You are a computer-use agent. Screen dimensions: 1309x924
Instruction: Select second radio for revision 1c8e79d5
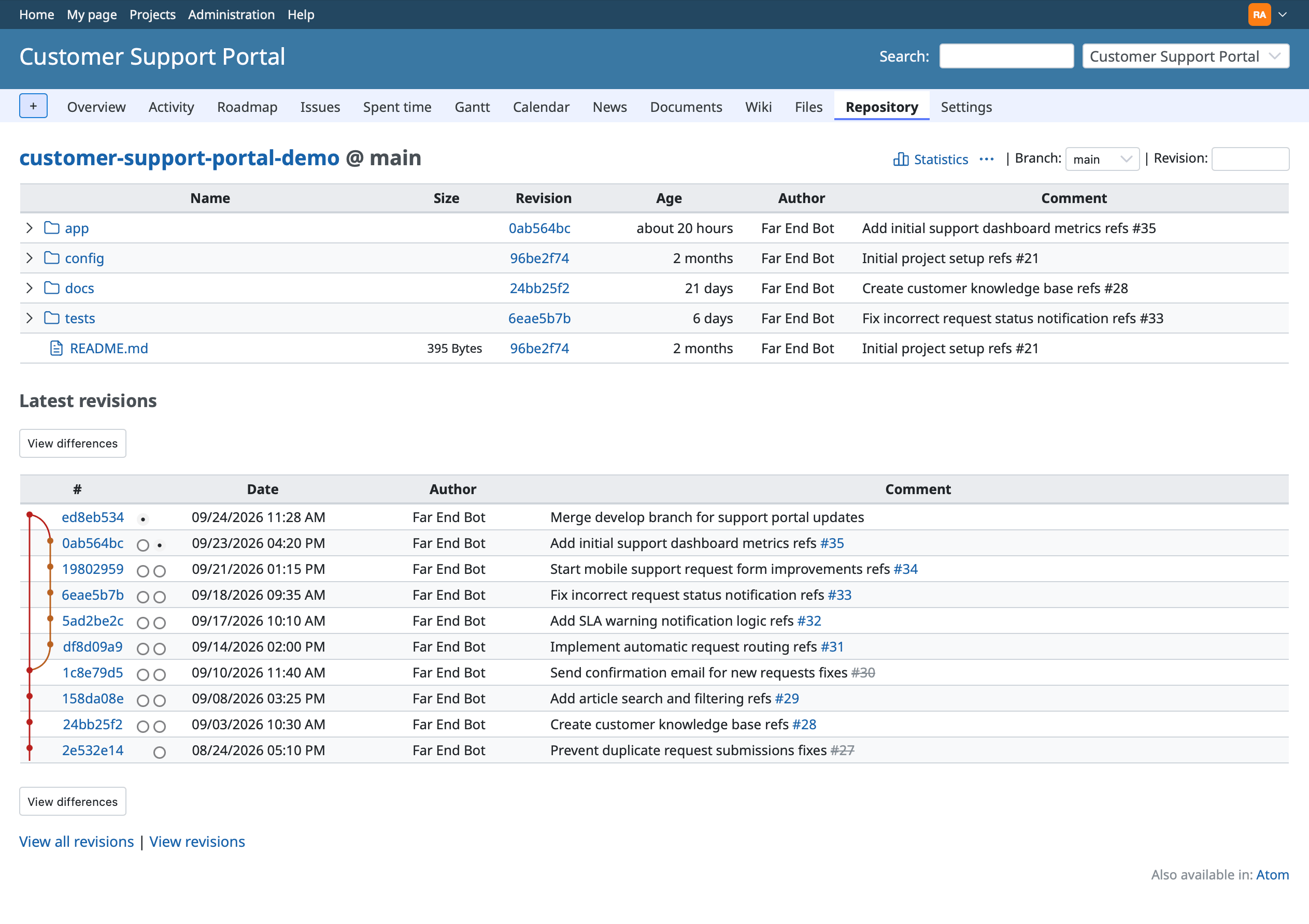click(x=160, y=674)
